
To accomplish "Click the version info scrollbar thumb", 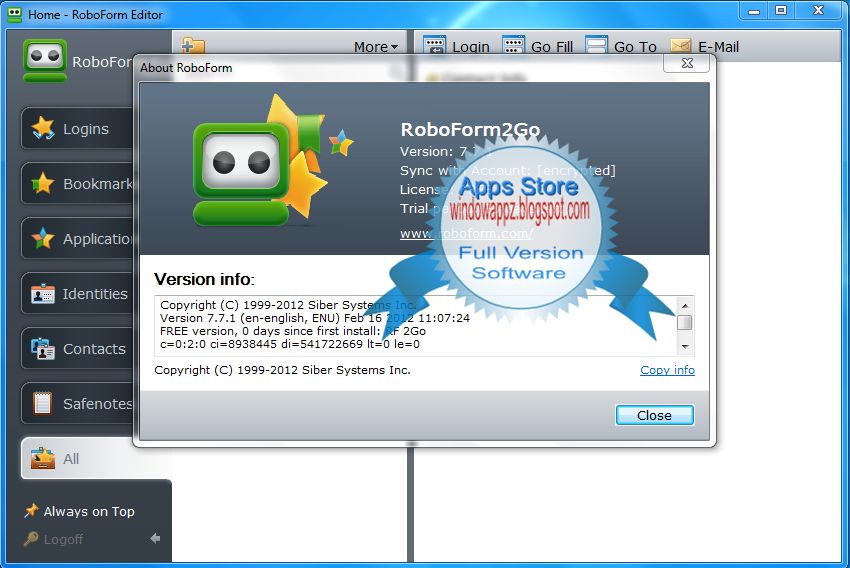I will click(685, 322).
